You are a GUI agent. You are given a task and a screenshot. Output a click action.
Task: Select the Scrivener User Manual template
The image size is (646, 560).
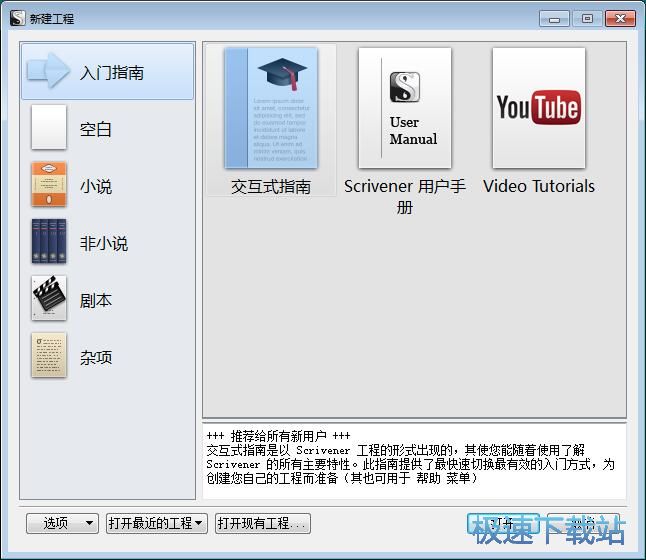pos(404,108)
